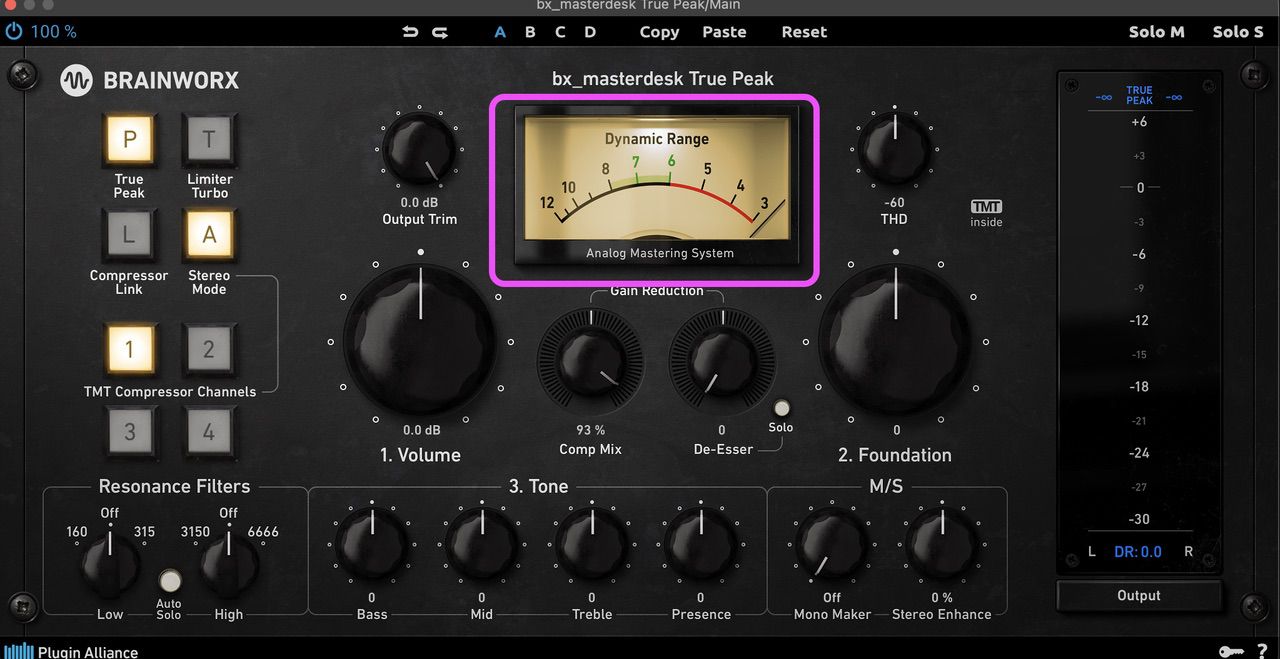Click the Treble tone knob
The height and width of the screenshot is (659, 1280).
(591, 544)
